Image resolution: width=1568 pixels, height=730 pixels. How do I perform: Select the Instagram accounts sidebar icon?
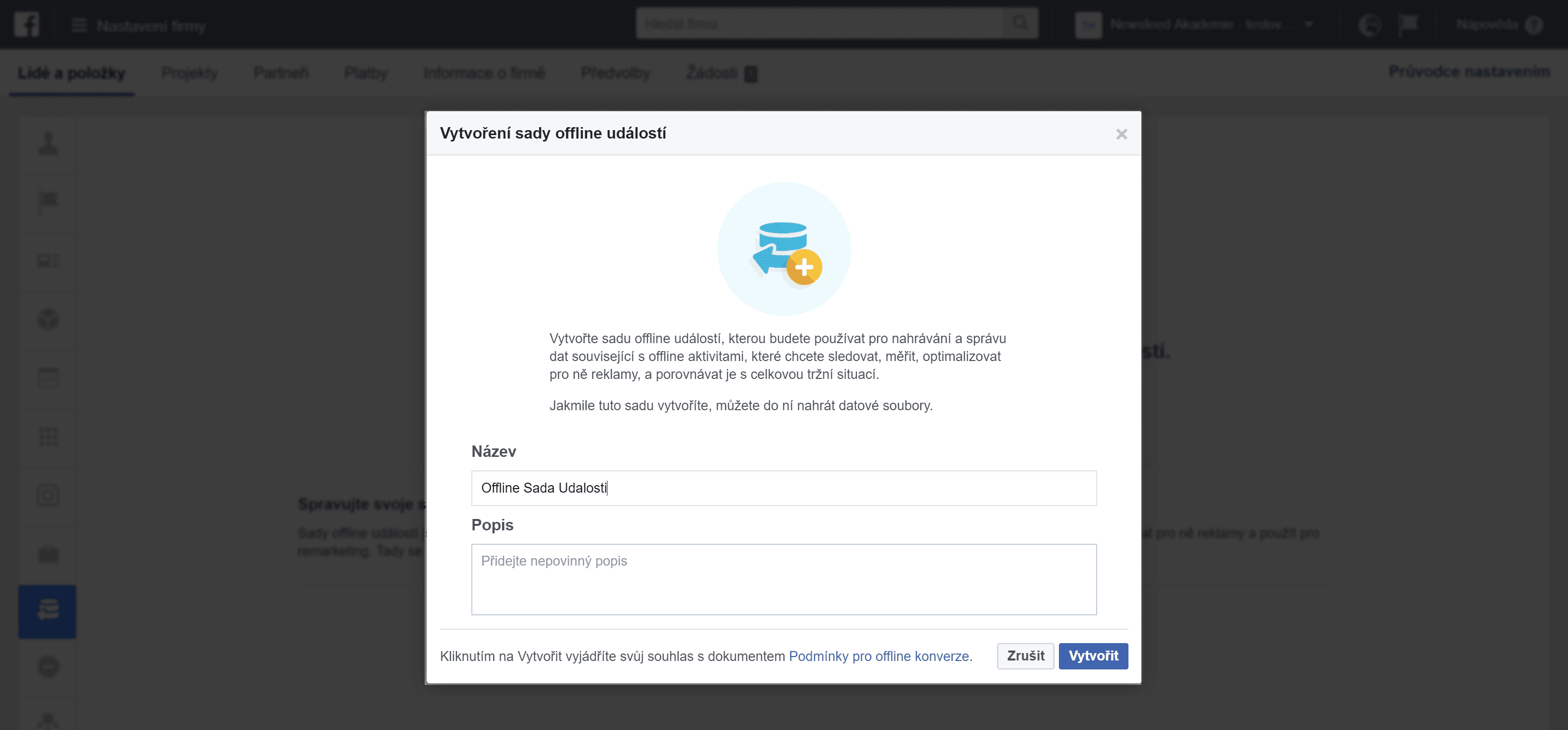48,495
